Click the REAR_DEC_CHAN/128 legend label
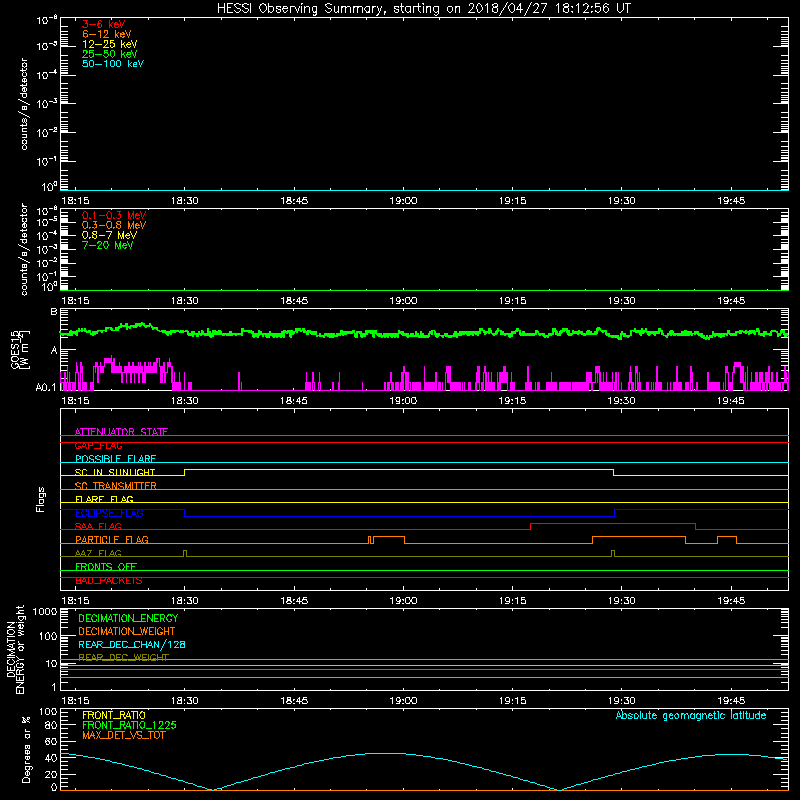 tap(132, 644)
